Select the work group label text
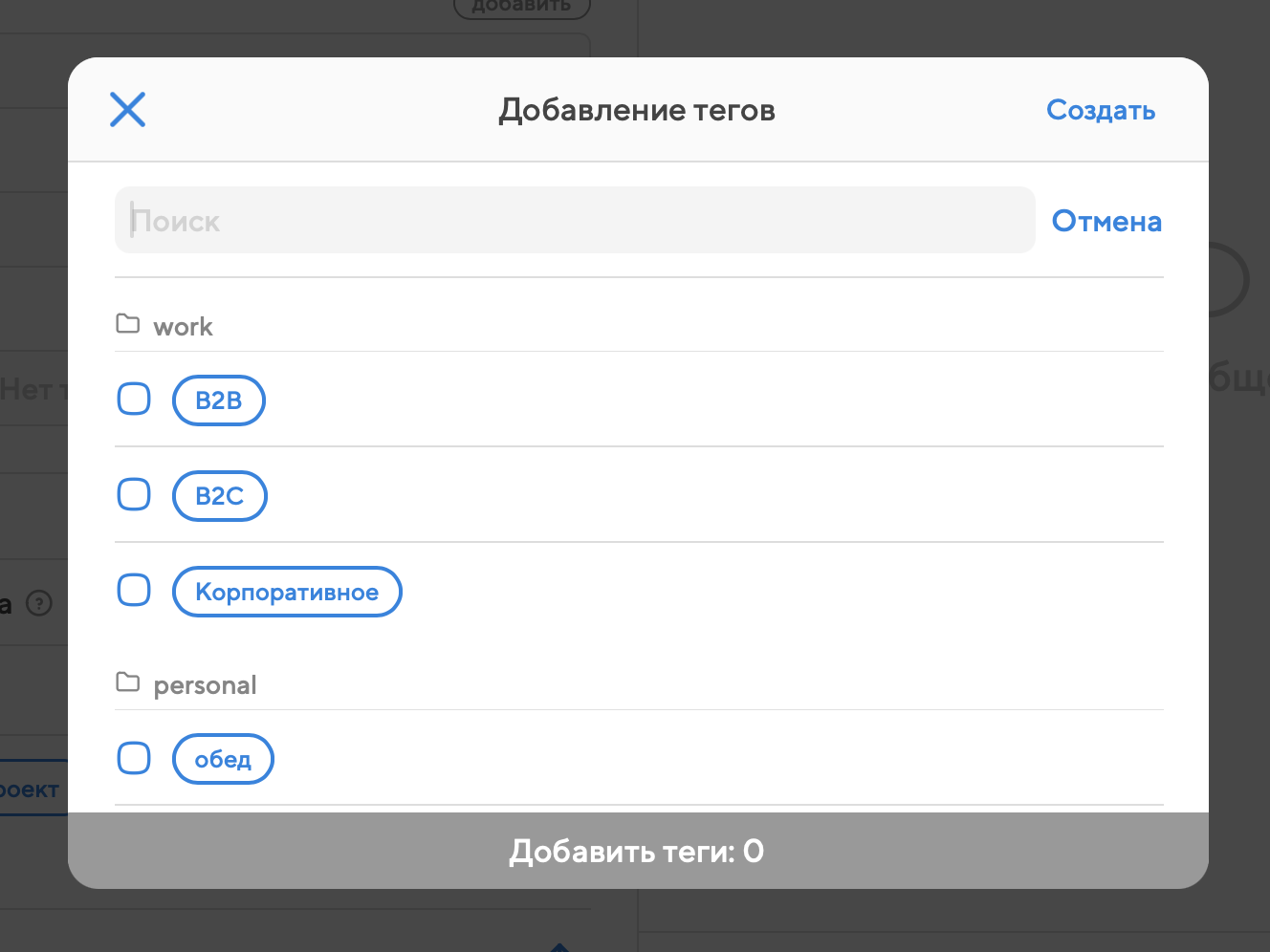Image resolution: width=1270 pixels, height=952 pixels. 183,327
